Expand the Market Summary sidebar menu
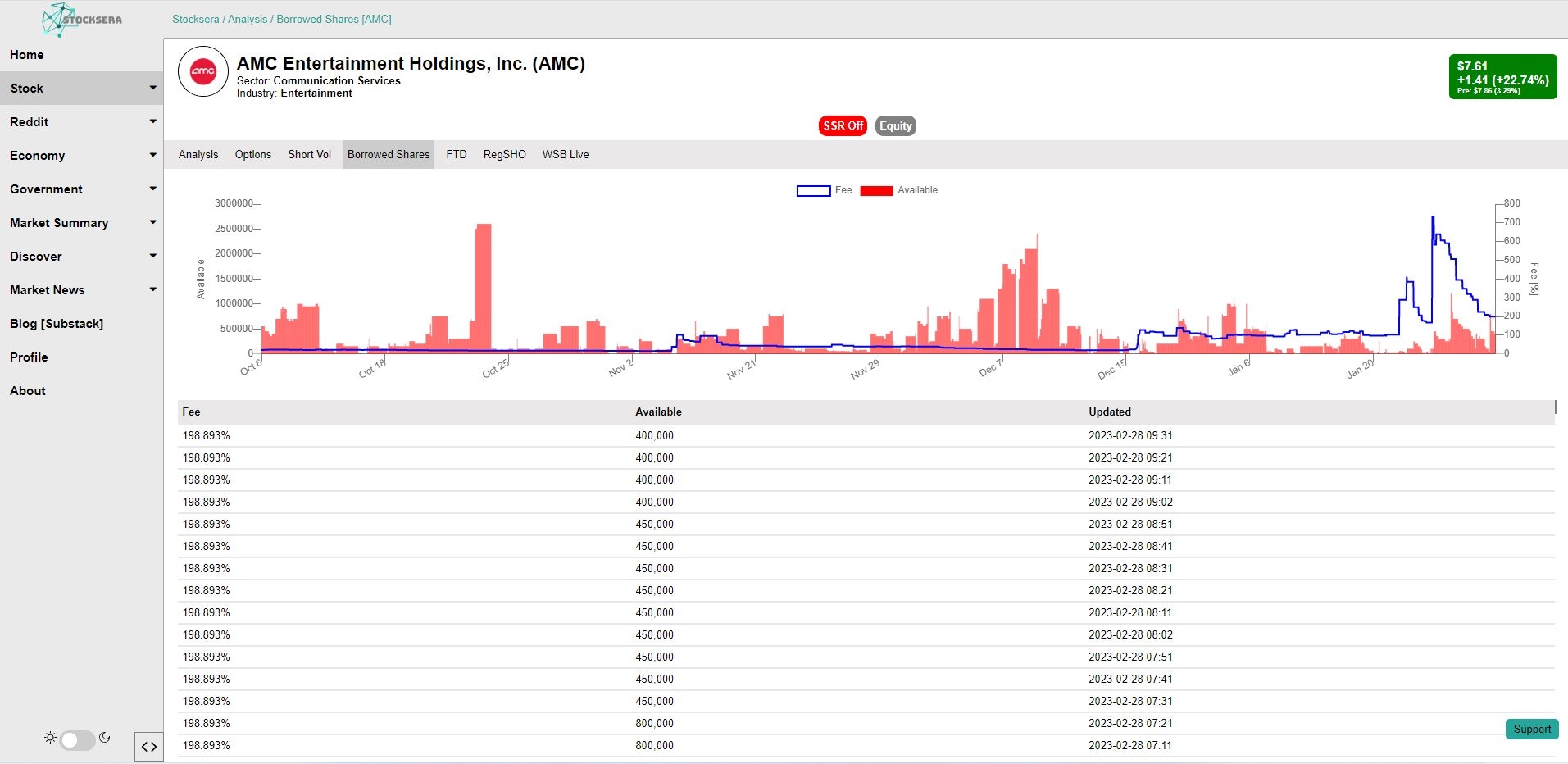Screen dimensions: 1568x764 click(x=82, y=222)
